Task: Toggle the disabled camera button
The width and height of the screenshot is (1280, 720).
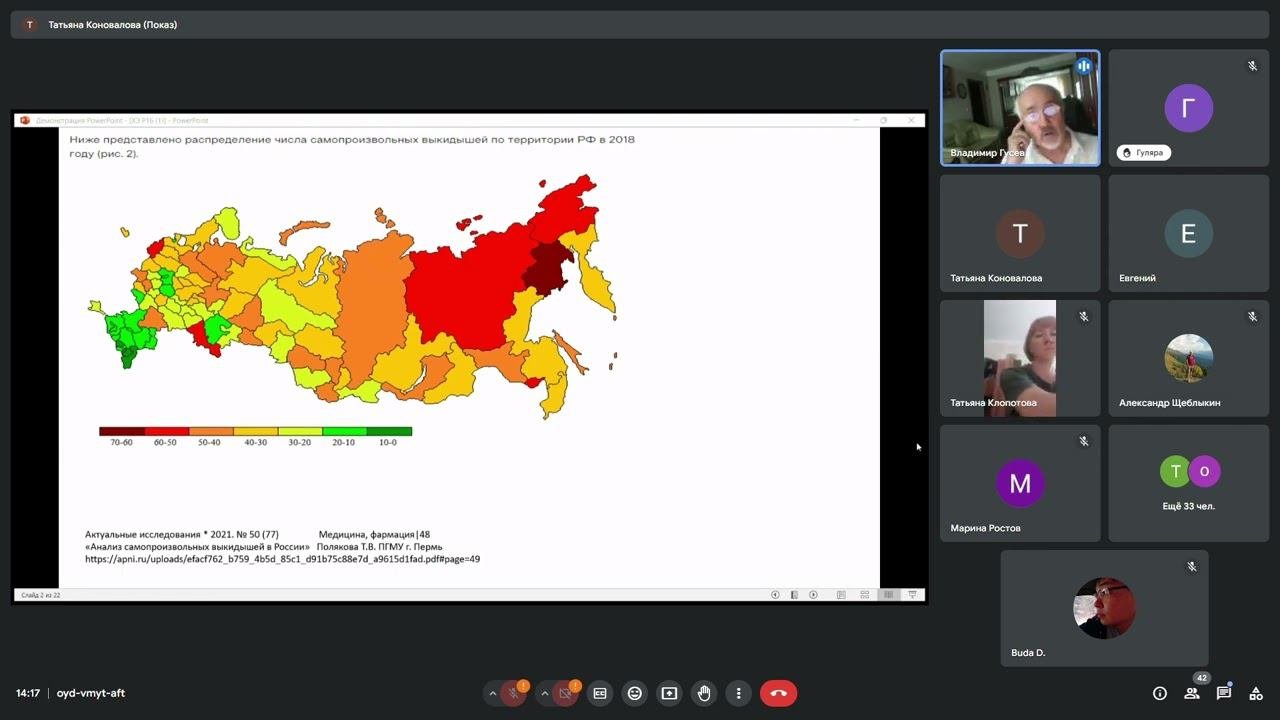Action: [566, 693]
